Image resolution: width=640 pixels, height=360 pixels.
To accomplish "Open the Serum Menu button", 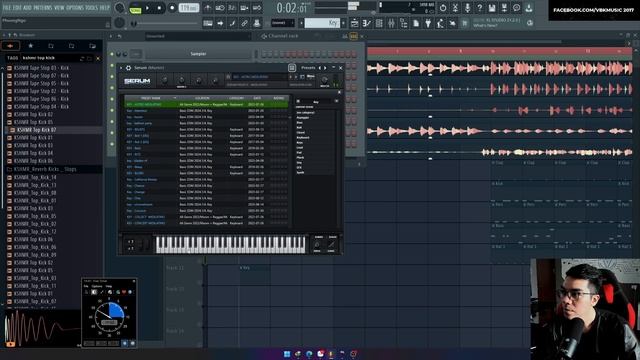I will (311, 77).
